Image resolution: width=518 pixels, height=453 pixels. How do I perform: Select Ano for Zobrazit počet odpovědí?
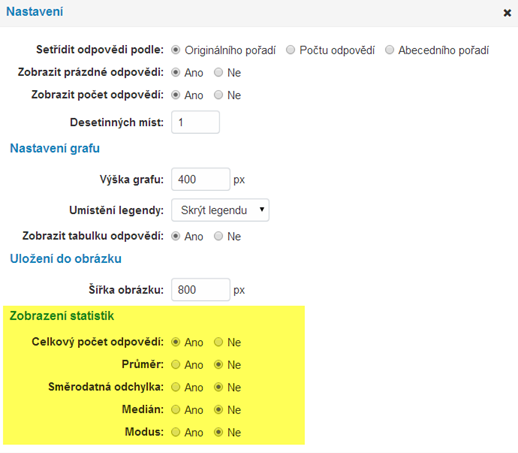point(176,95)
